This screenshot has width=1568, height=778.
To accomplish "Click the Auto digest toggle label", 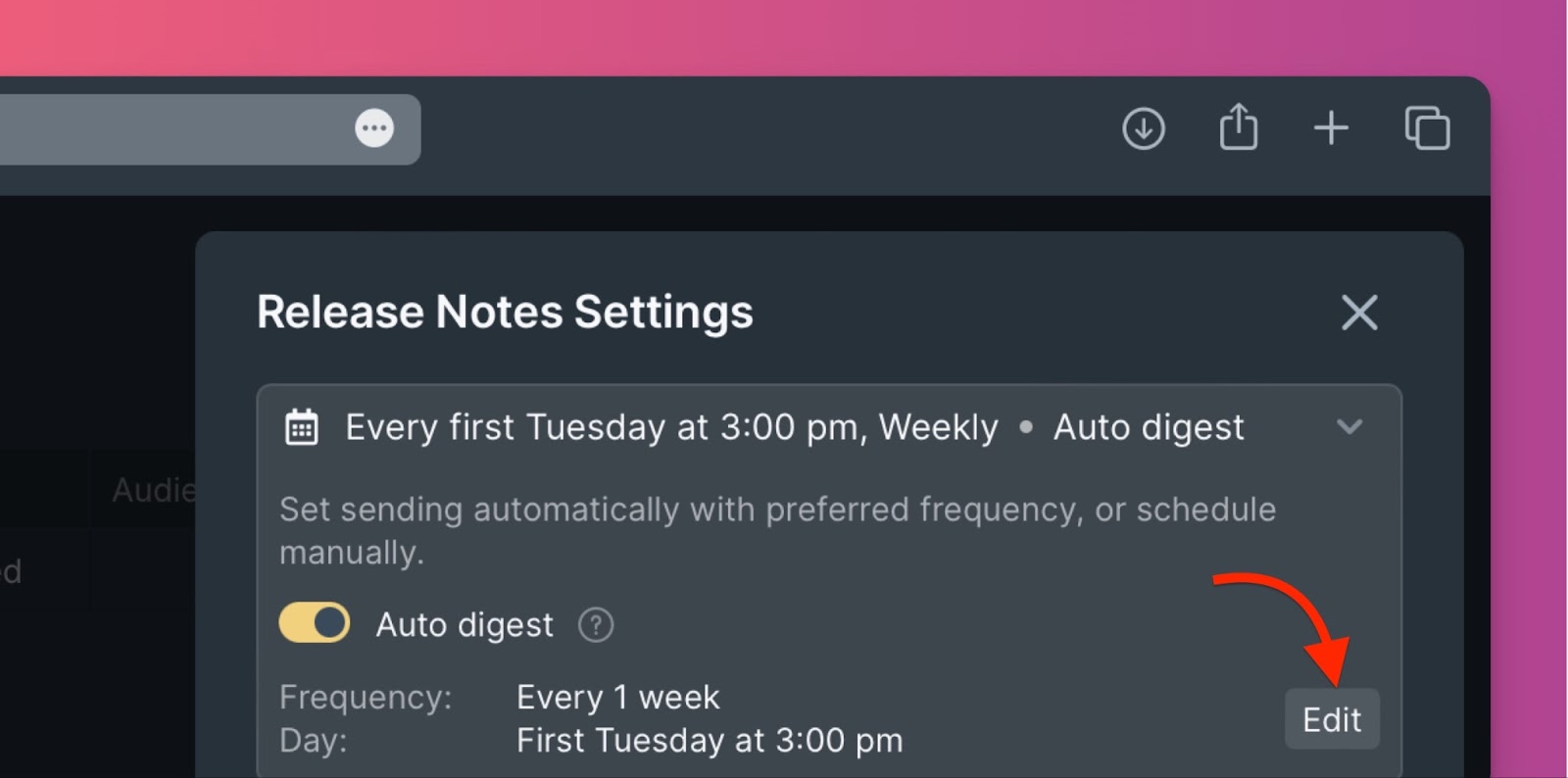I will click(x=465, y=625).
